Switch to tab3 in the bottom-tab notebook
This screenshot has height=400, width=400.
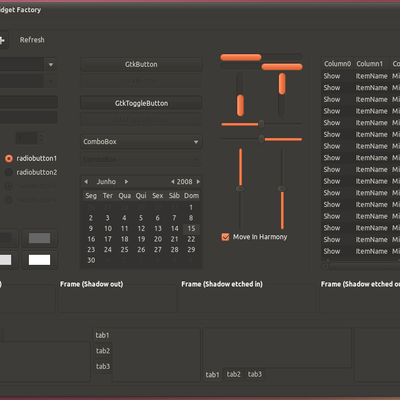click(x=255, y=374)
